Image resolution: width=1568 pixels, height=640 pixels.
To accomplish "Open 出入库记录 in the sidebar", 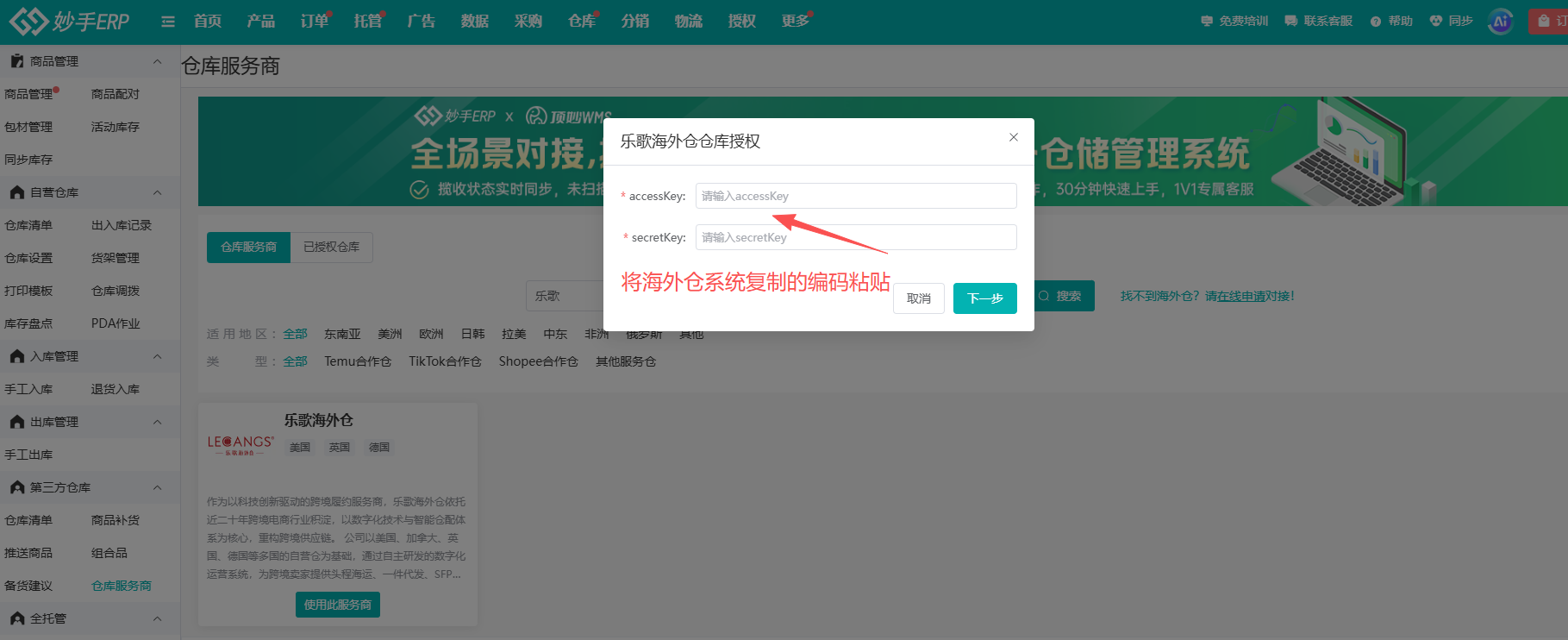I will 122,225.
